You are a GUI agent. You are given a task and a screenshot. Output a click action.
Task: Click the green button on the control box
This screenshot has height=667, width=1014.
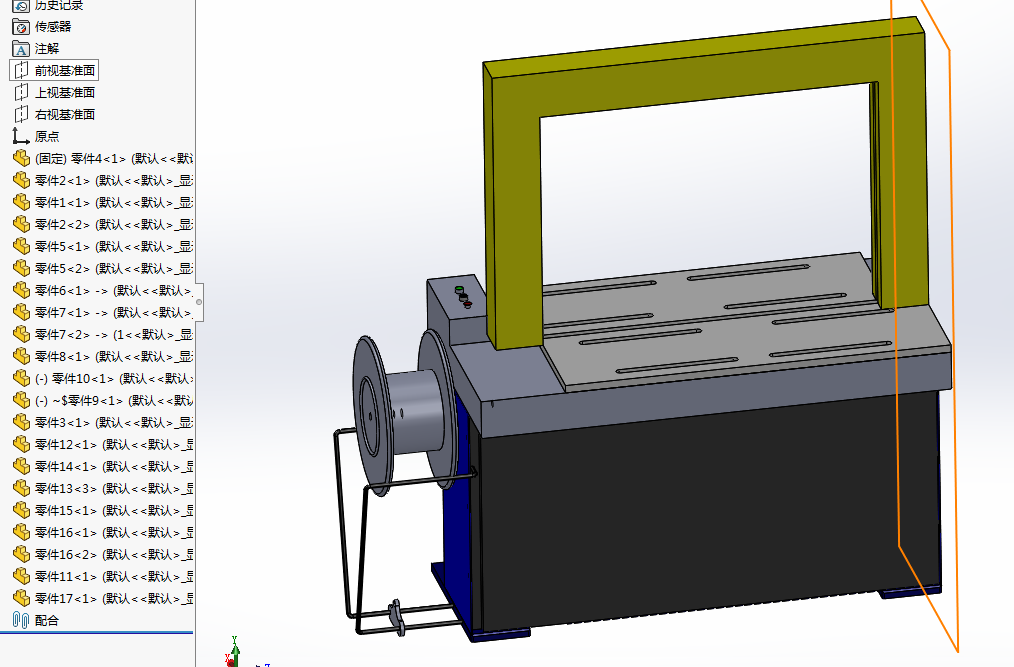459,289
